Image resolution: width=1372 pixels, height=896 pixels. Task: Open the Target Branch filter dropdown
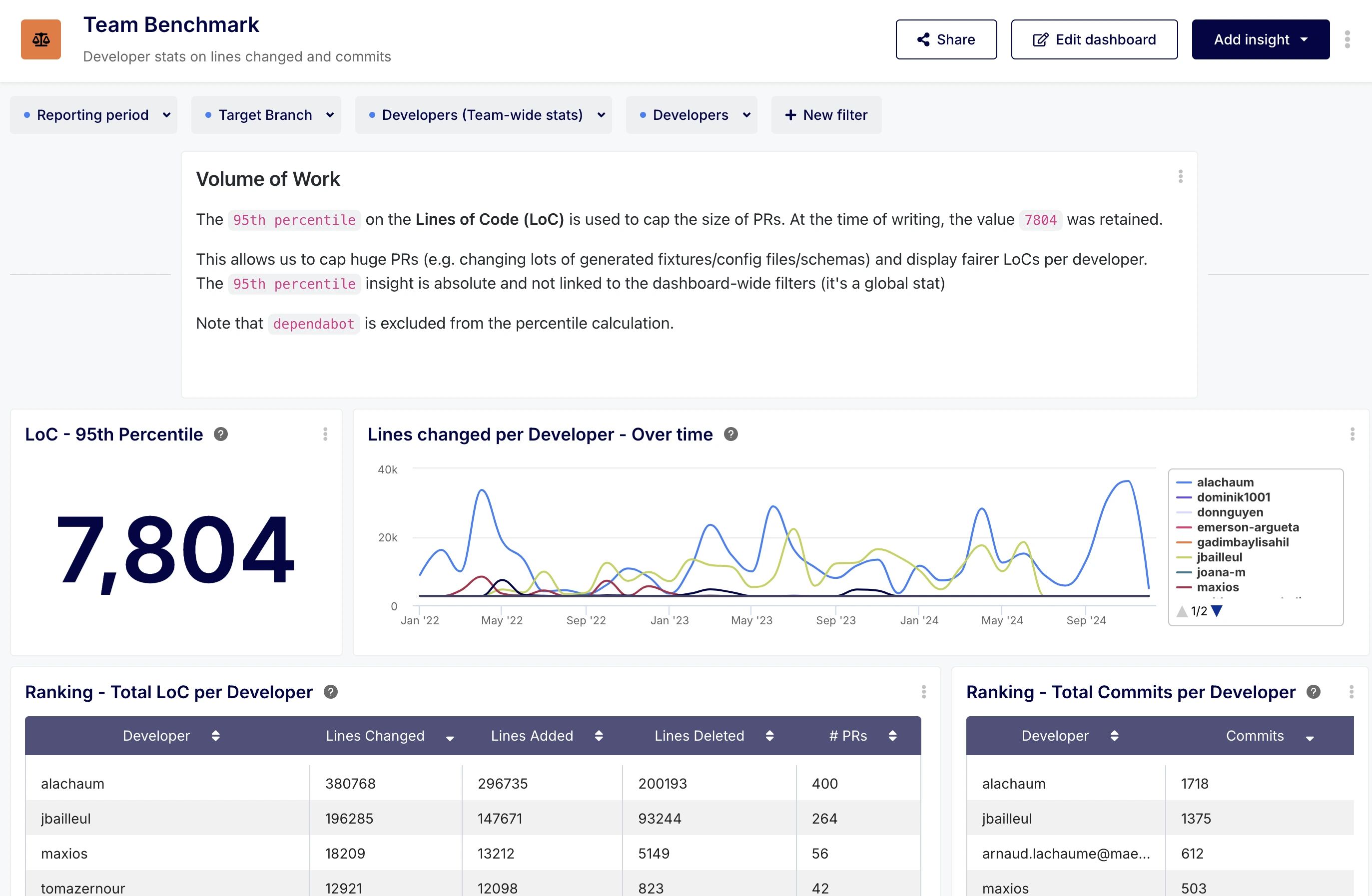tap(266, 115)
